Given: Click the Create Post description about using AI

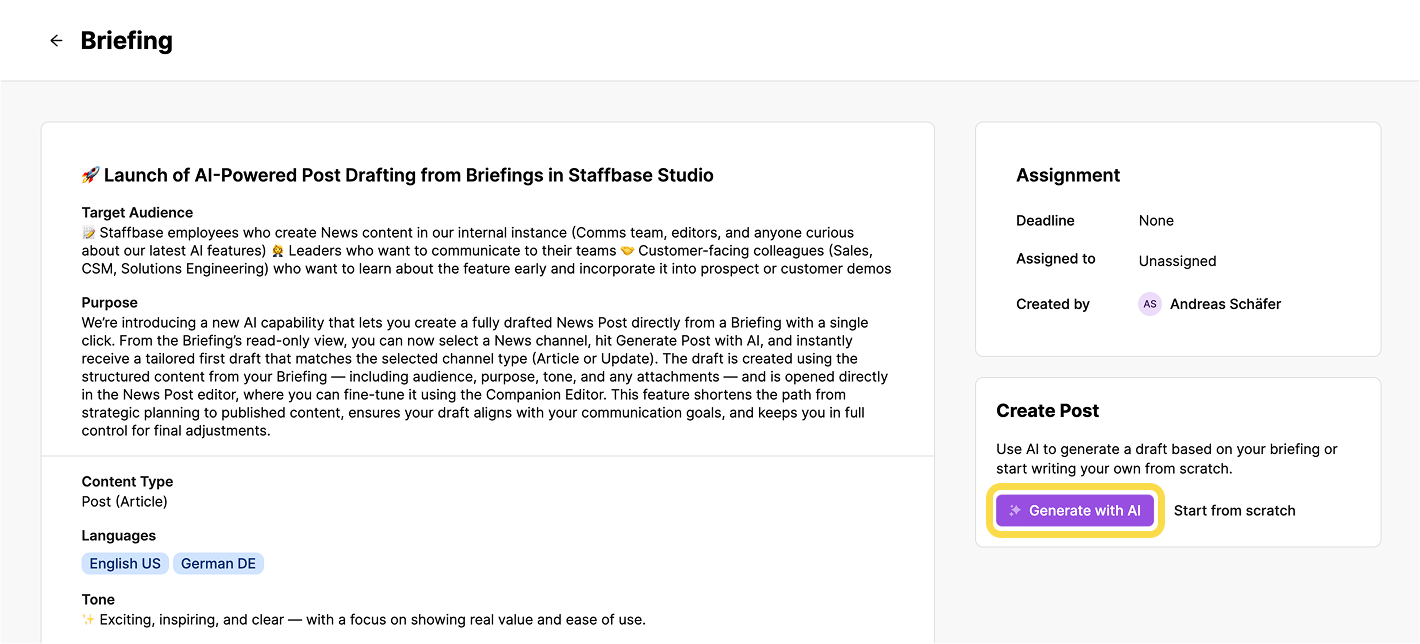Looking at the screenshot, I should point(1166,458).
